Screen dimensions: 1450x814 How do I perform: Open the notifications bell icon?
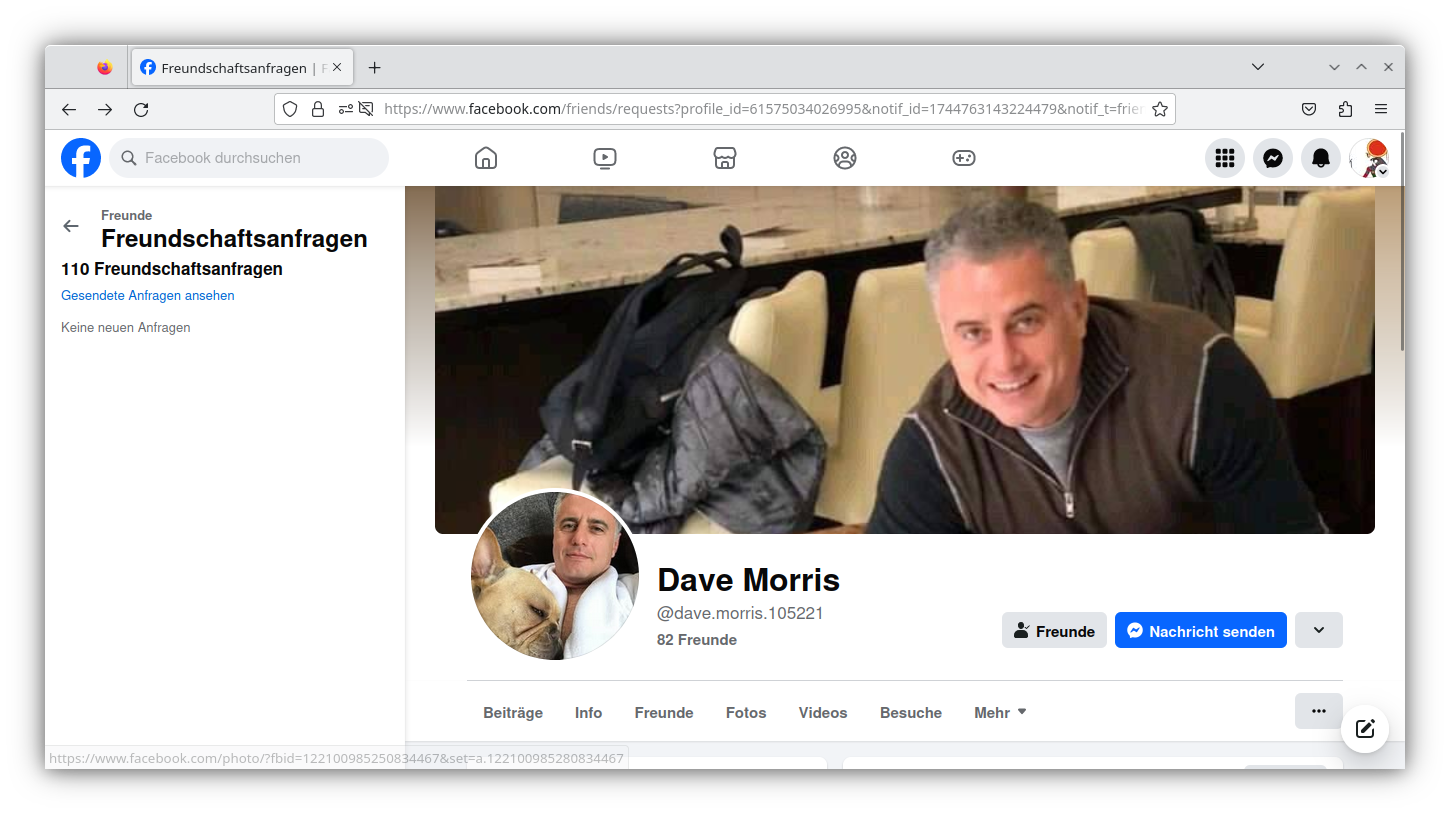click(1320, 157)
